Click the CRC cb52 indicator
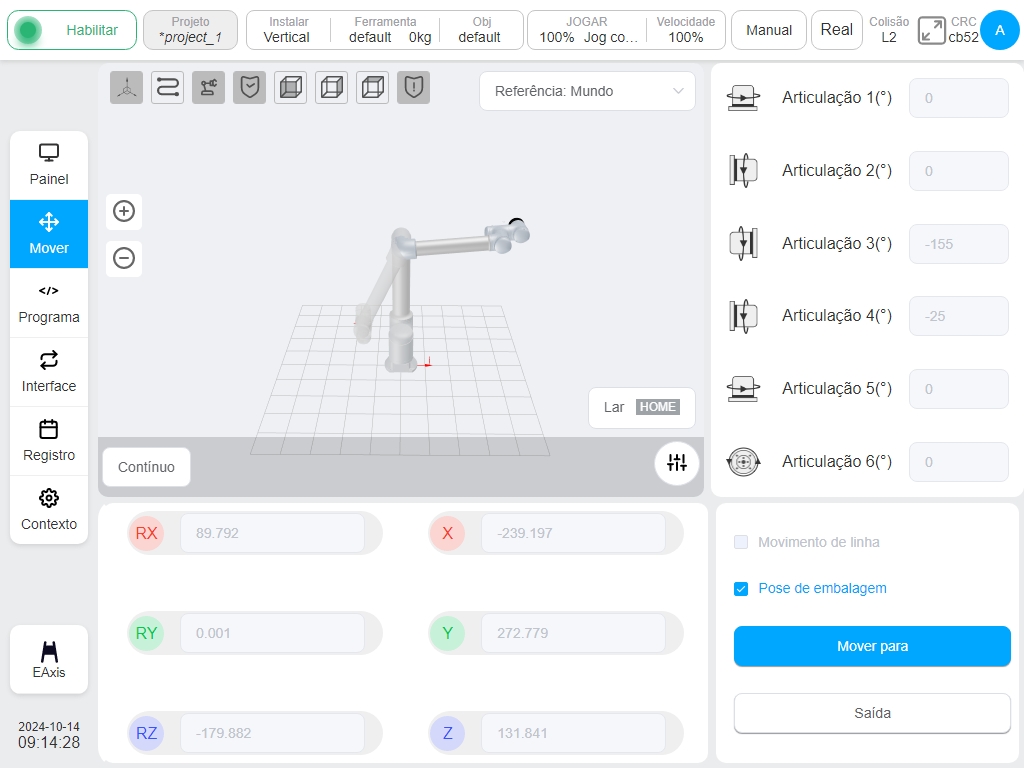This screenshot has height=768, width=1024. [x=963, y=30]
